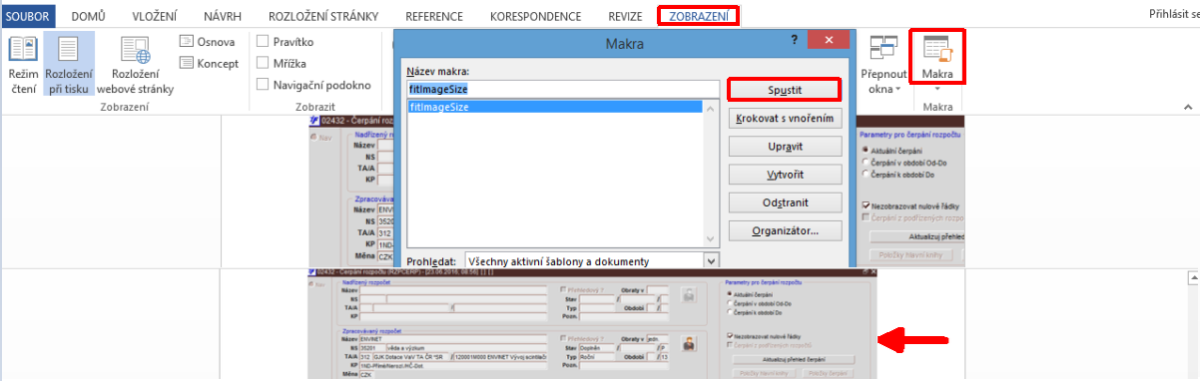Switch to Osnova outline view
Image resolution: width=1200 pixels, height=381 pixels.
coord(208,41)
